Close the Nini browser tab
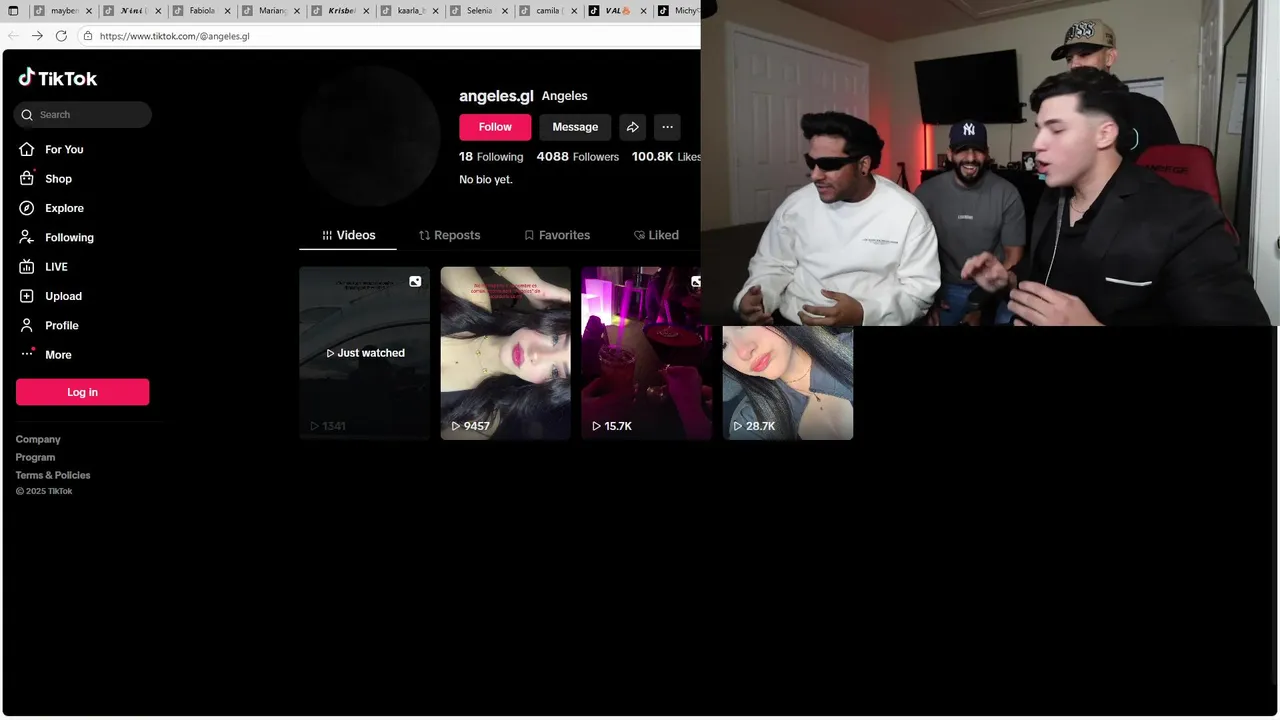Viewport: 1280px width, 720px height. click(158, 11)
